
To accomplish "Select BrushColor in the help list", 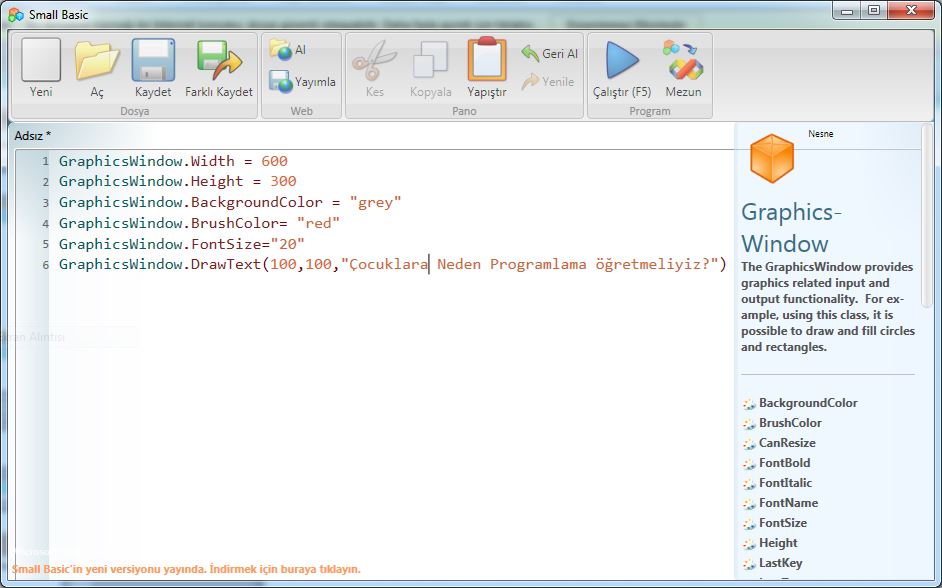I will pos(790,423).
